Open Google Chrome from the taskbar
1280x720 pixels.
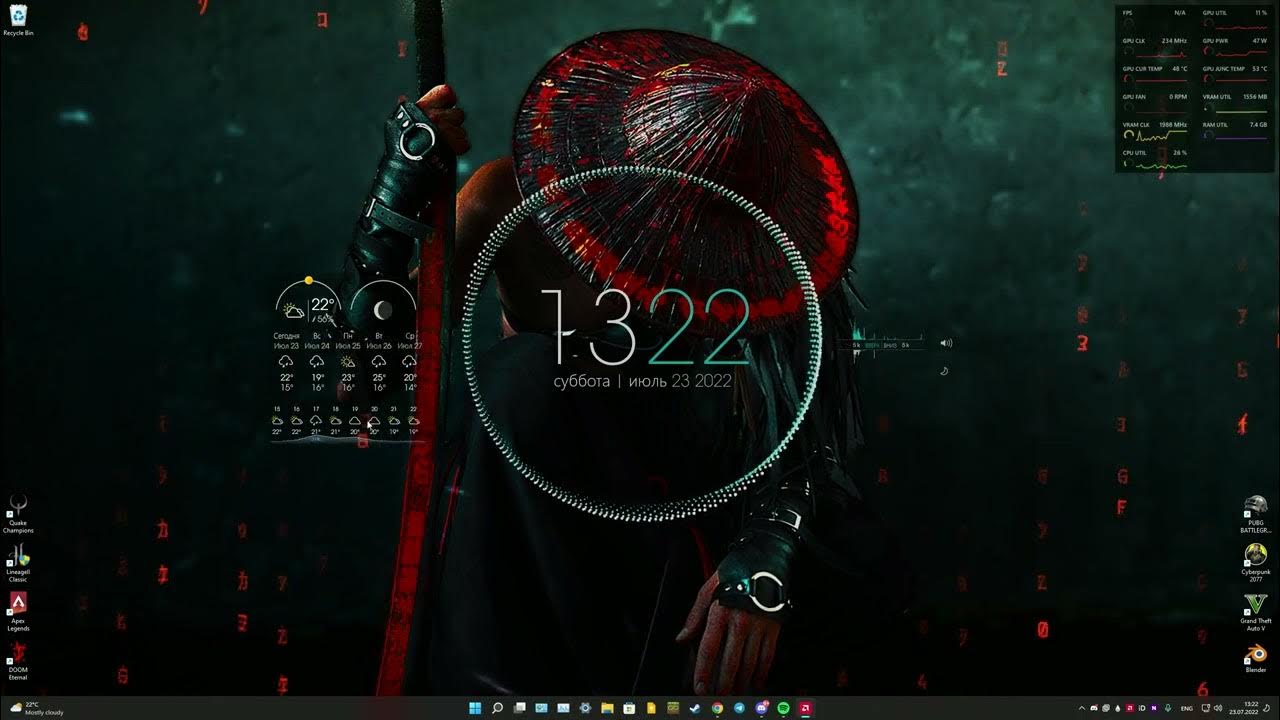(x=717, y=708)
